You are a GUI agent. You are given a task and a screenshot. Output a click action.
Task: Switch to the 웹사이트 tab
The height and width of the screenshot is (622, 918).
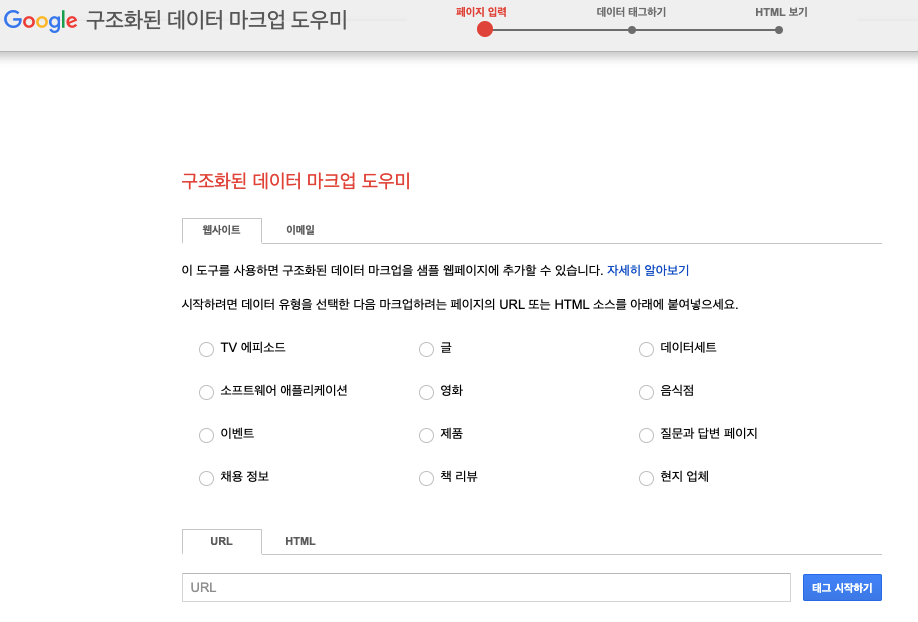click(221, 230)
